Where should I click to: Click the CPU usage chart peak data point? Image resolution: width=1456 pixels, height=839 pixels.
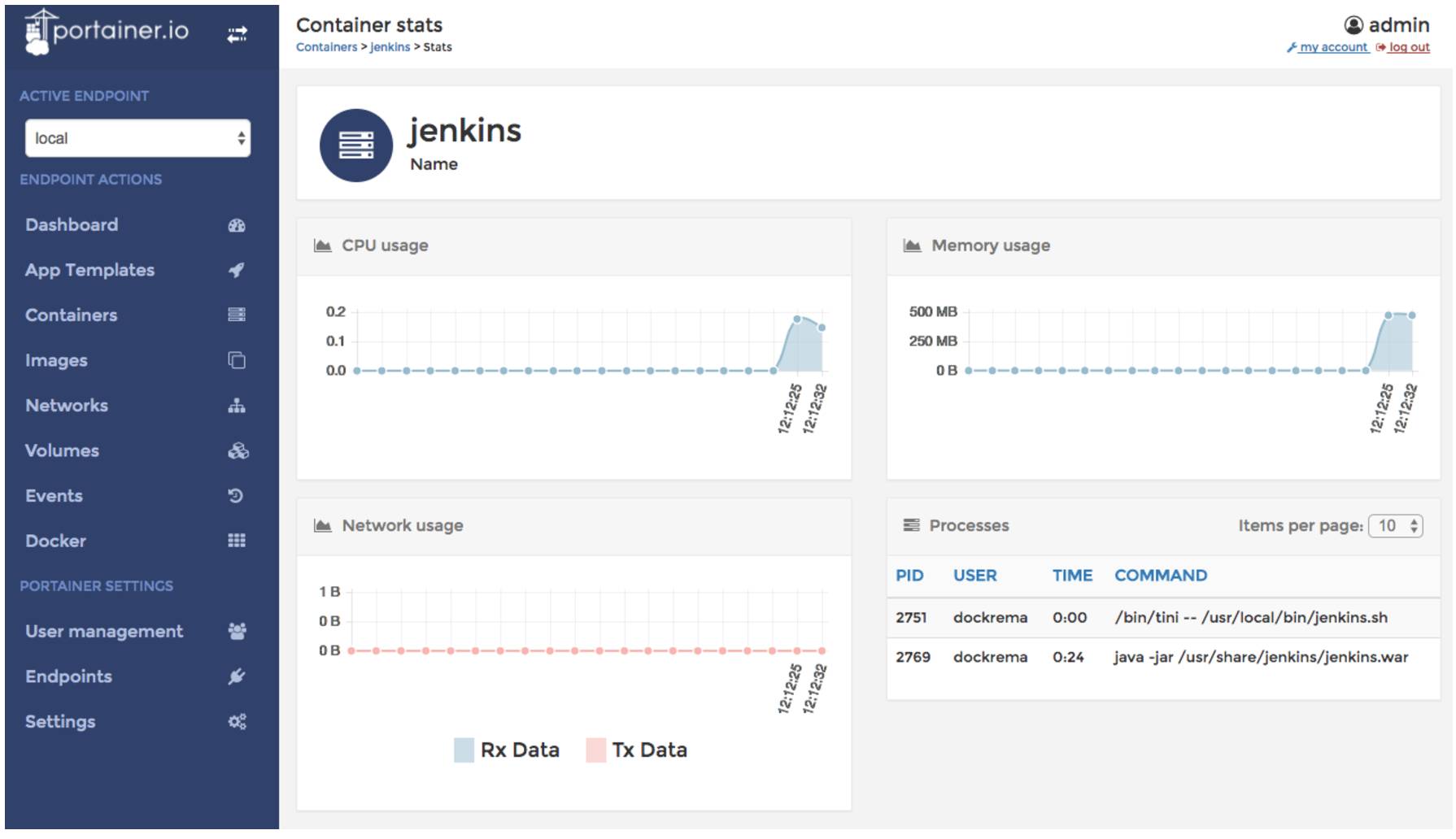coord(797,319)
